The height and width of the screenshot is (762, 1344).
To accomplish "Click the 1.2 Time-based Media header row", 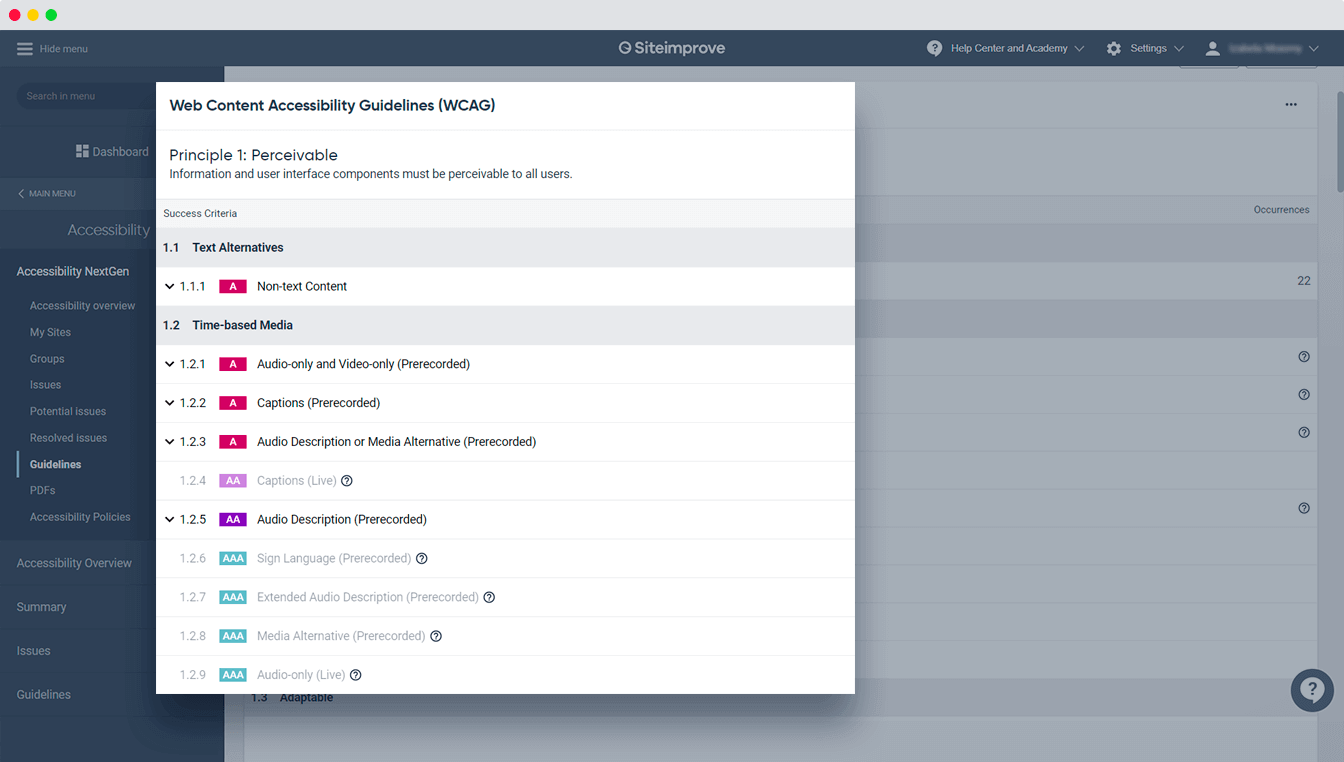I will click(x=505, y=326).
